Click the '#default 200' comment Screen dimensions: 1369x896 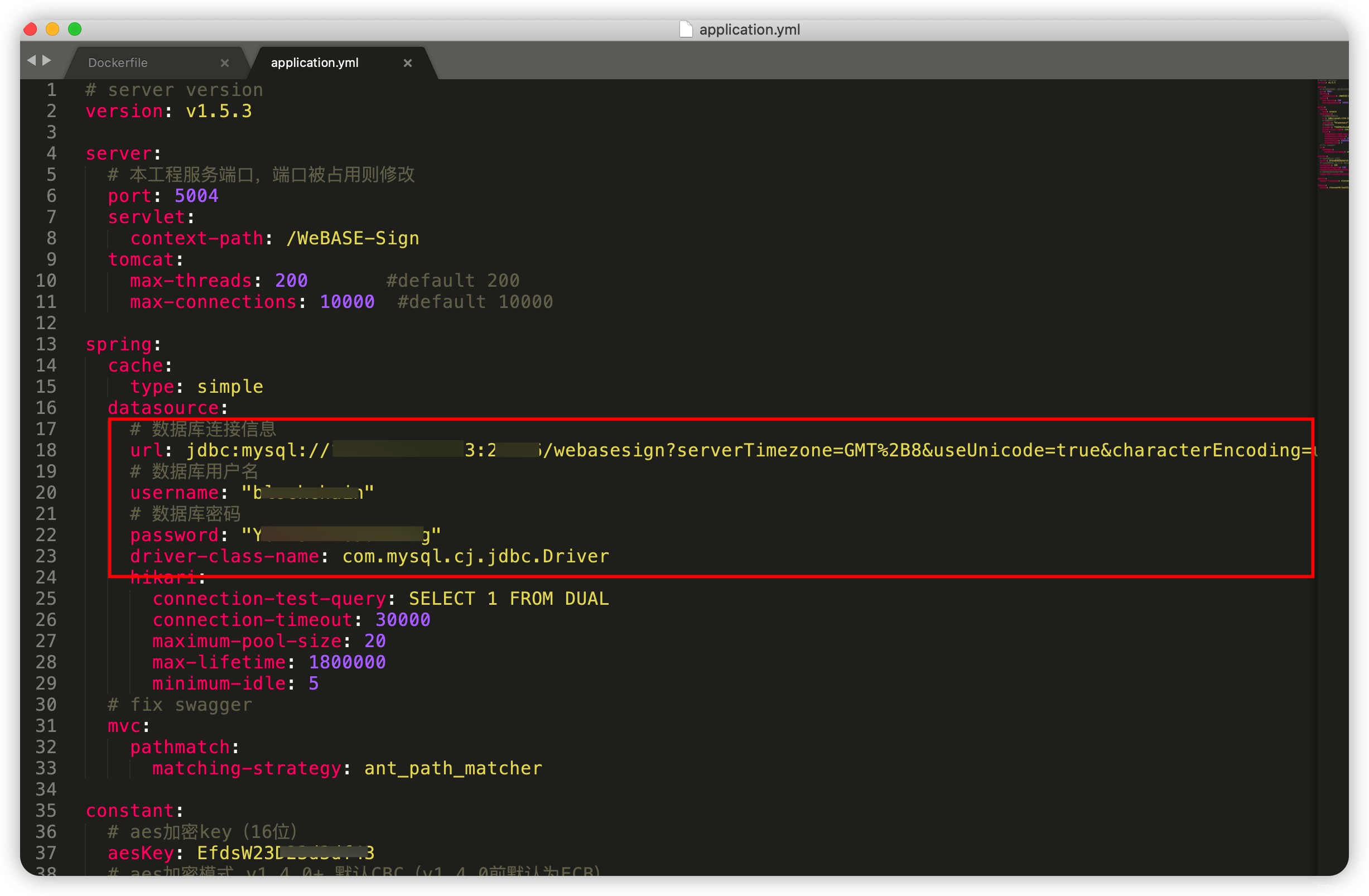coord(452,281)
